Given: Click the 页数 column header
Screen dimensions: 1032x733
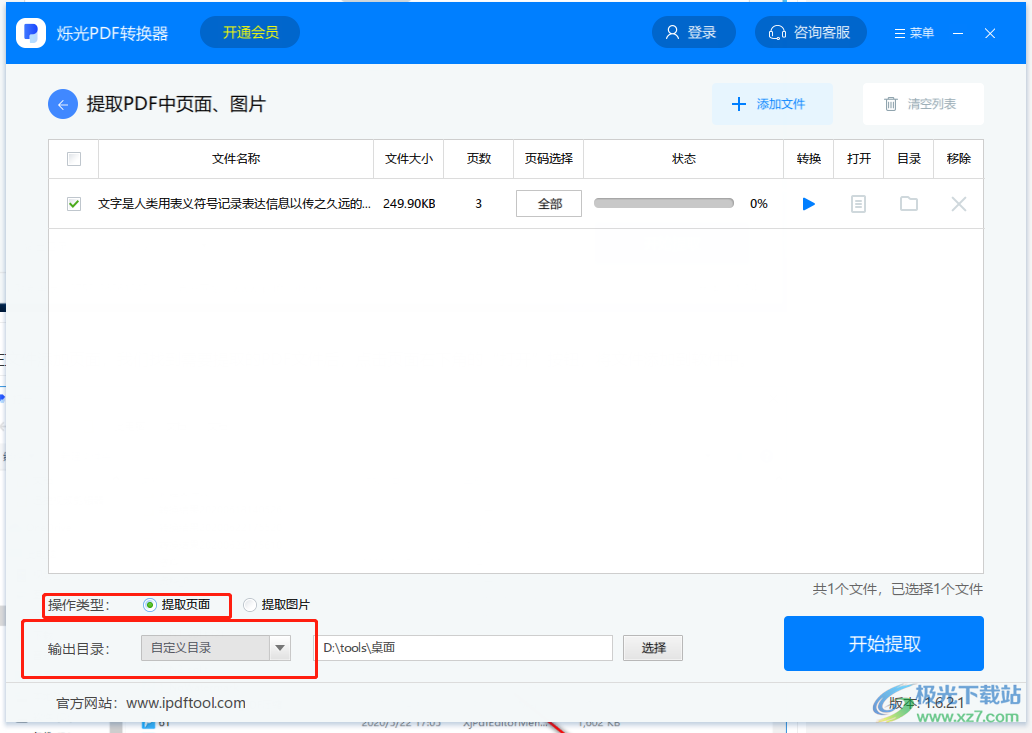Looking at the screenshot, I should pos(478,159).
